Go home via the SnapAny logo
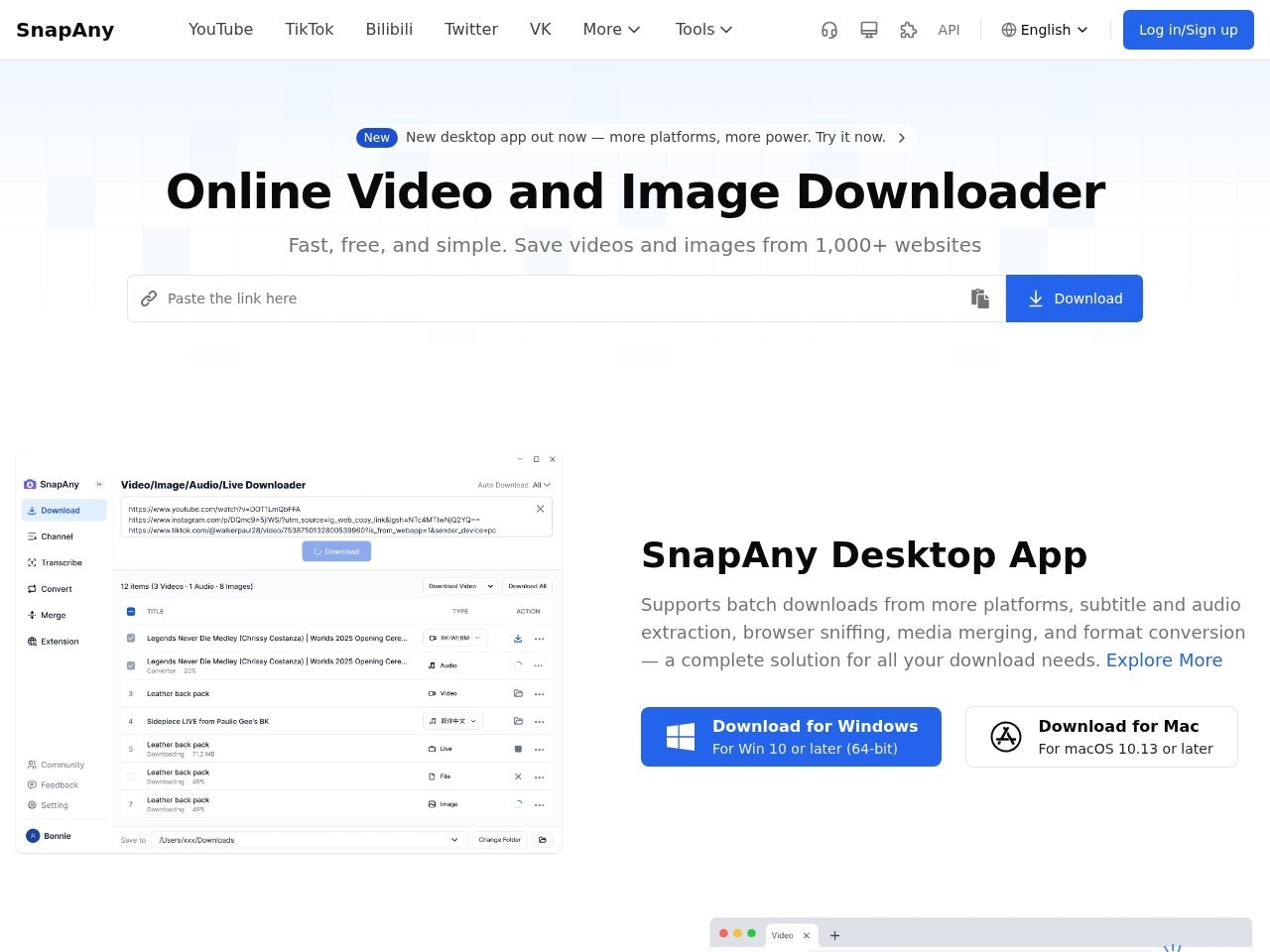Viewport: 1270px width, 952px height. point(65,30)
